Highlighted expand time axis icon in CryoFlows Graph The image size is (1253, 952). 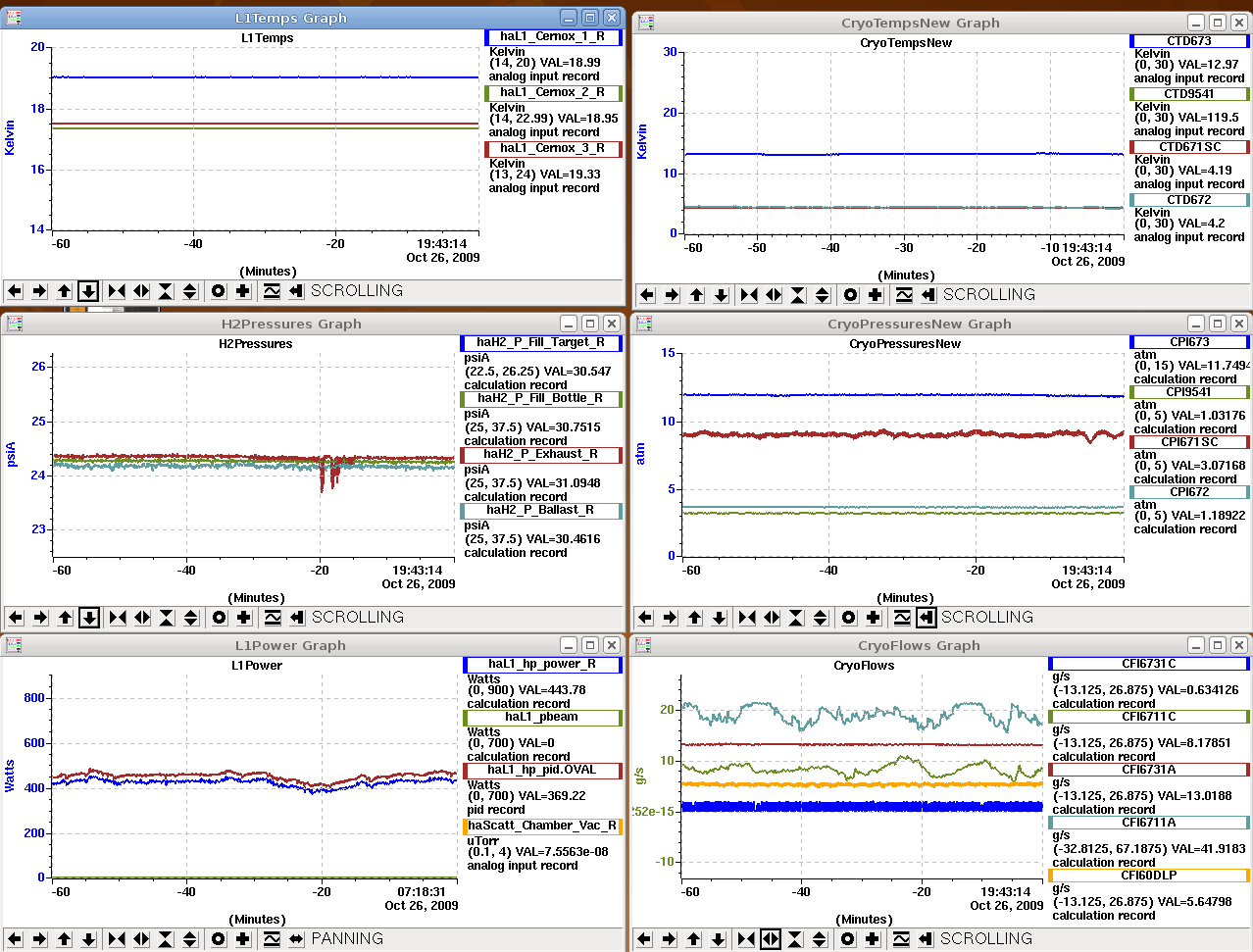pos(771,939)
